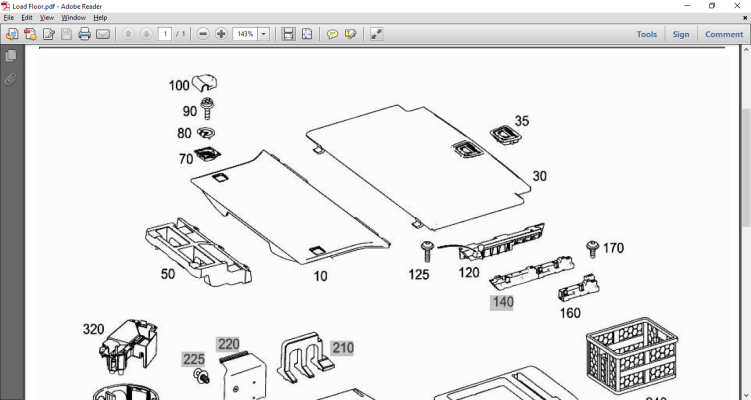Click the Zoom in plus button
This screenshot has width=751, height=400.
point(221,34)
